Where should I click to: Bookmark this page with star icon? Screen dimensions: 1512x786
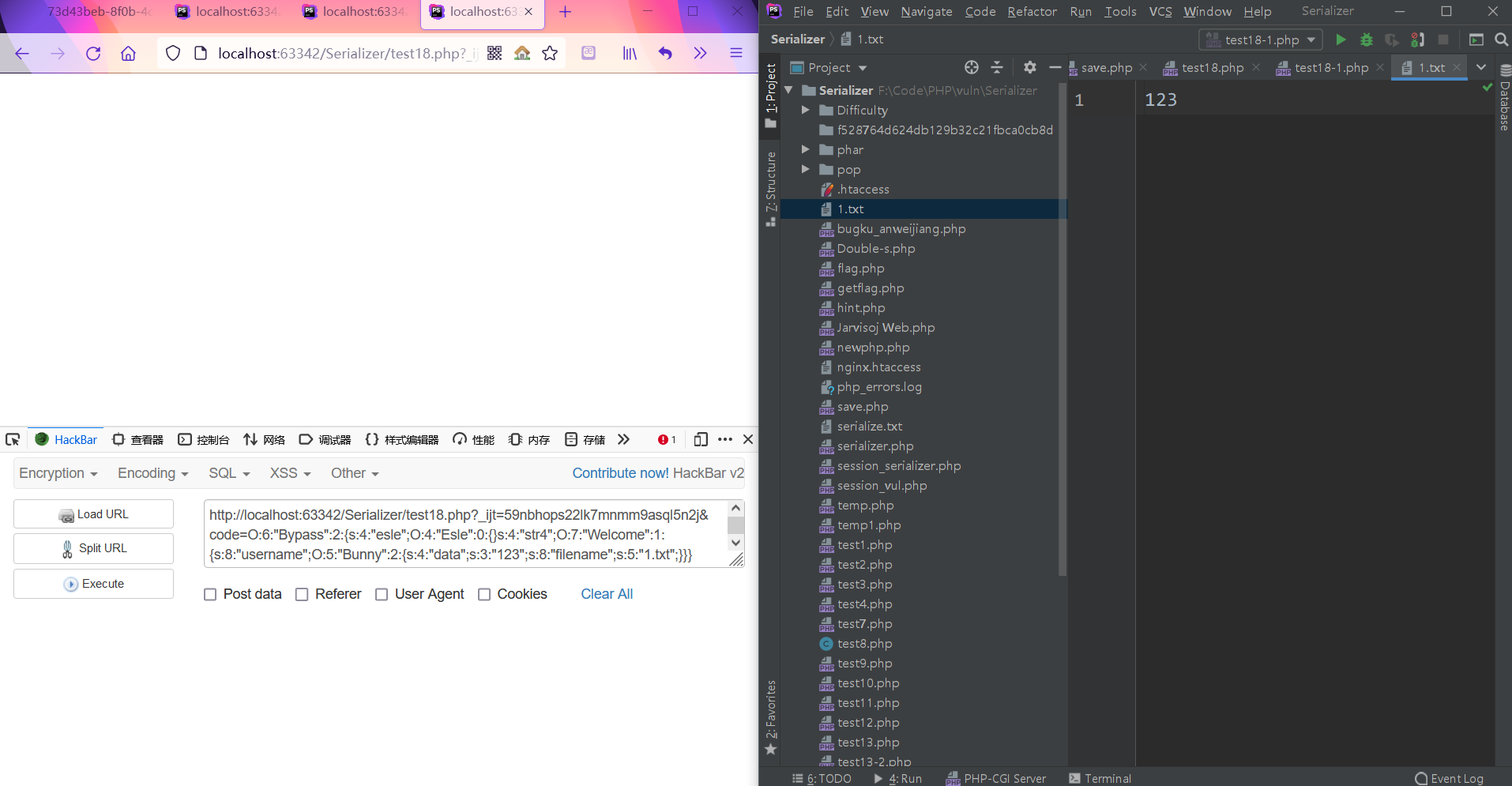point(550,54)
